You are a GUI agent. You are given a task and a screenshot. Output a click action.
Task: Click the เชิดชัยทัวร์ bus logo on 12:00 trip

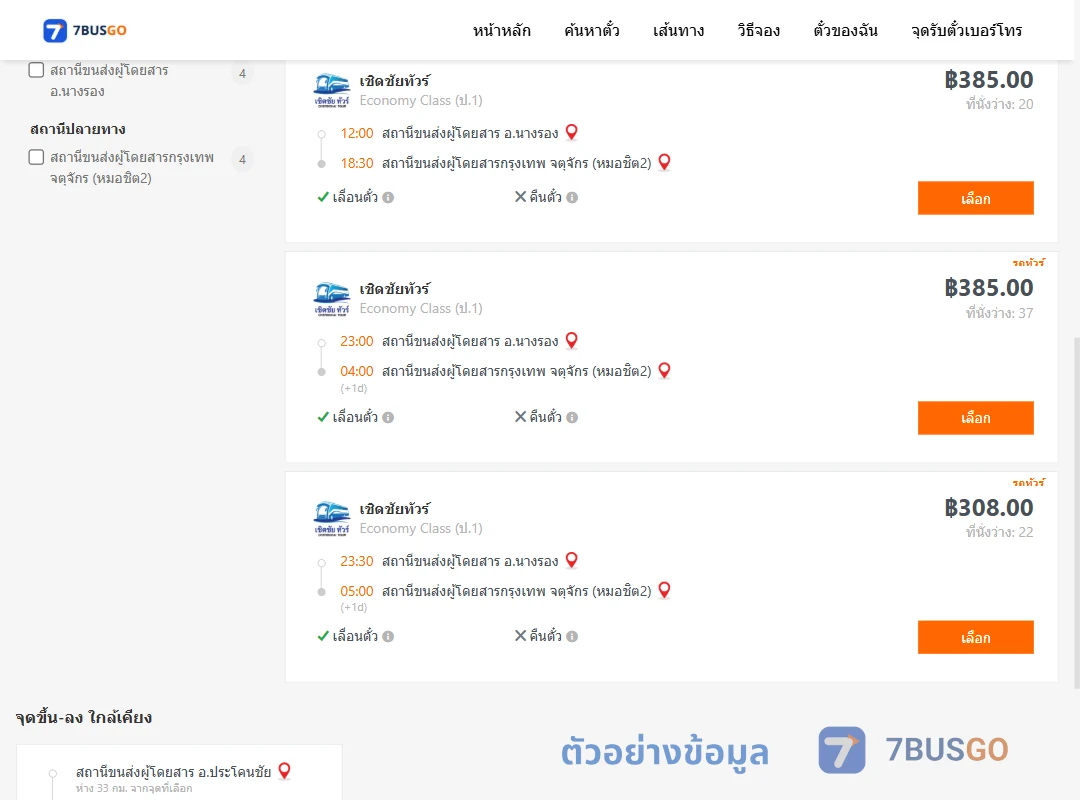point(332,90)
